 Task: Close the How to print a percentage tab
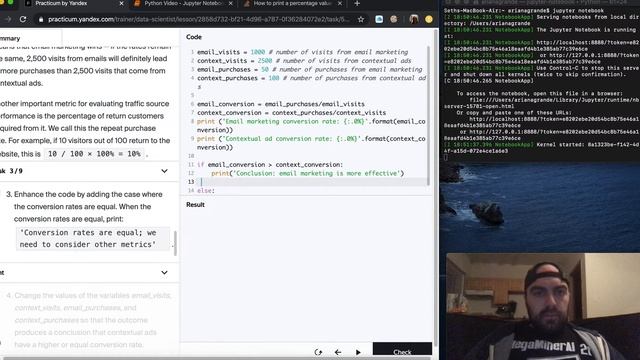click(340, 3)
